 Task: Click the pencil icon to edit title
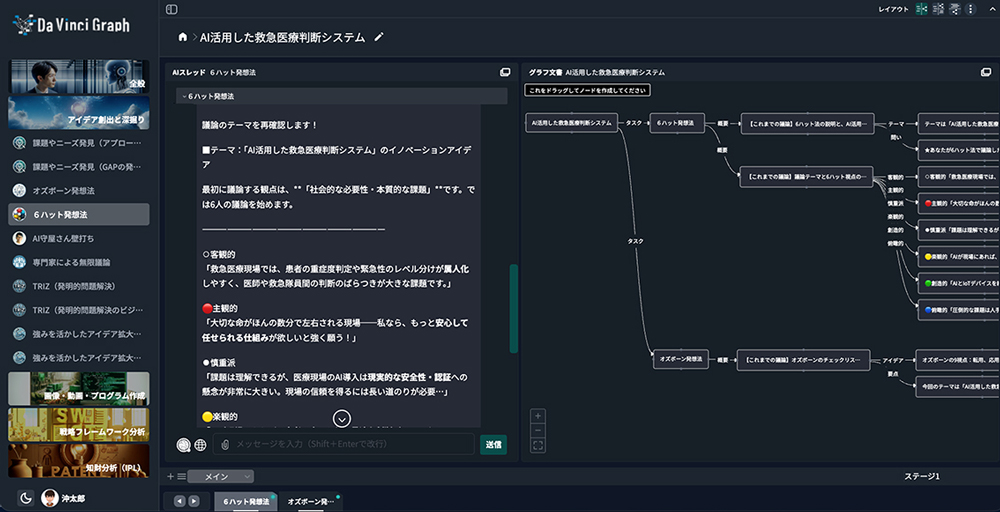tap(378, 37)
